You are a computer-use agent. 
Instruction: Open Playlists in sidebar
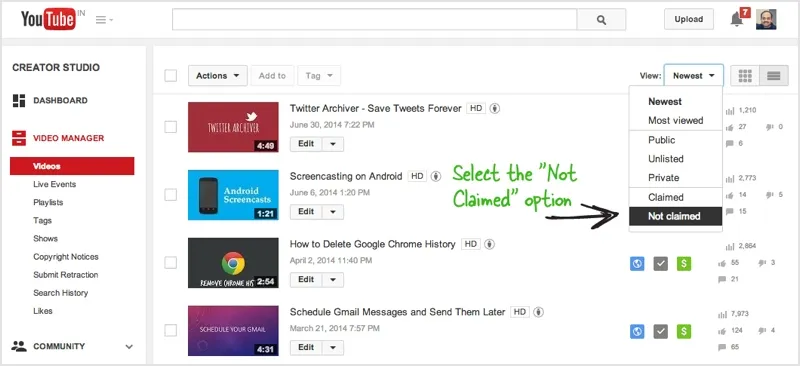[48, 203]
